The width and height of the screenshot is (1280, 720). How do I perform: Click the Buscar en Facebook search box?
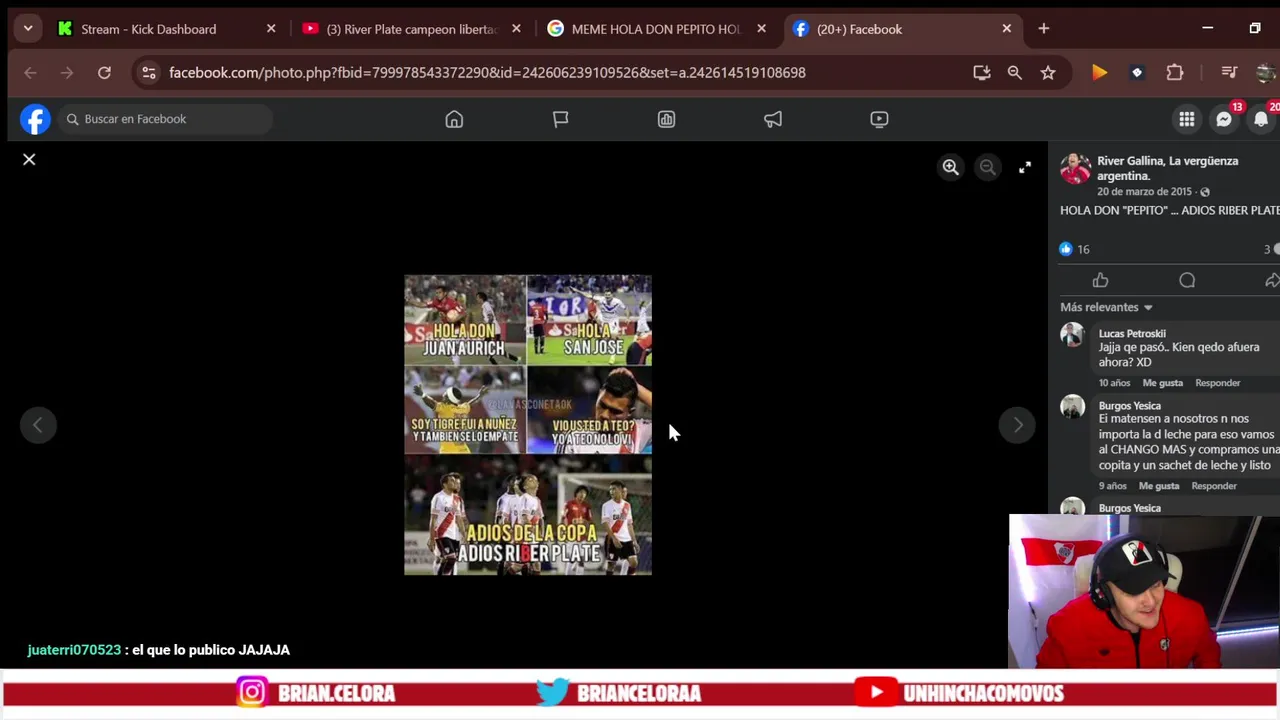click(x=165, y=119)
